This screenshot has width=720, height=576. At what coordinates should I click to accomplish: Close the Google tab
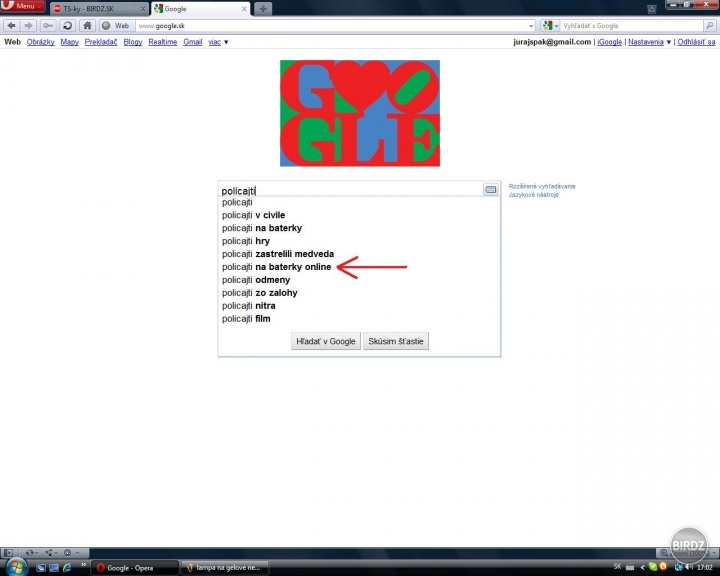pos(244,9)
